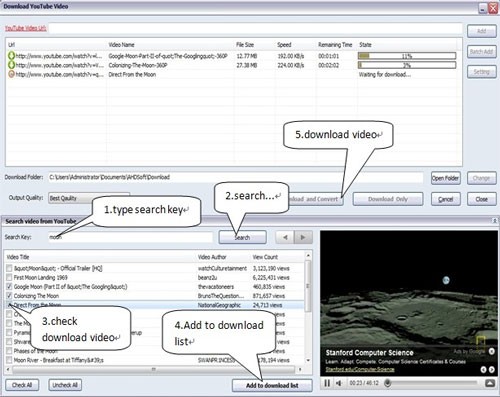Click the "watchCulturetainment" author cell

222,268
